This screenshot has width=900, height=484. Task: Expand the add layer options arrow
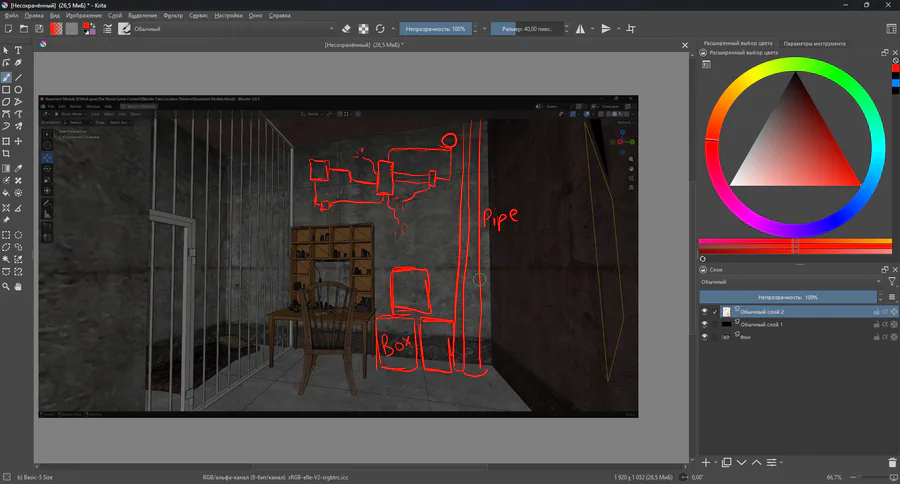pos(716,463)
